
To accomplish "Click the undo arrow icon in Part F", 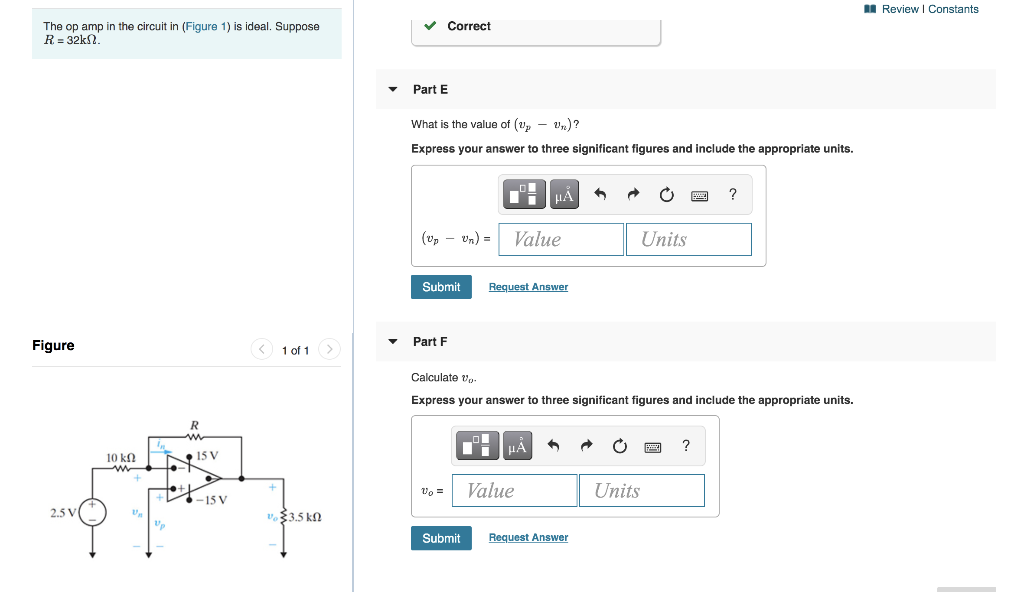I will click(x=552, y=445).
